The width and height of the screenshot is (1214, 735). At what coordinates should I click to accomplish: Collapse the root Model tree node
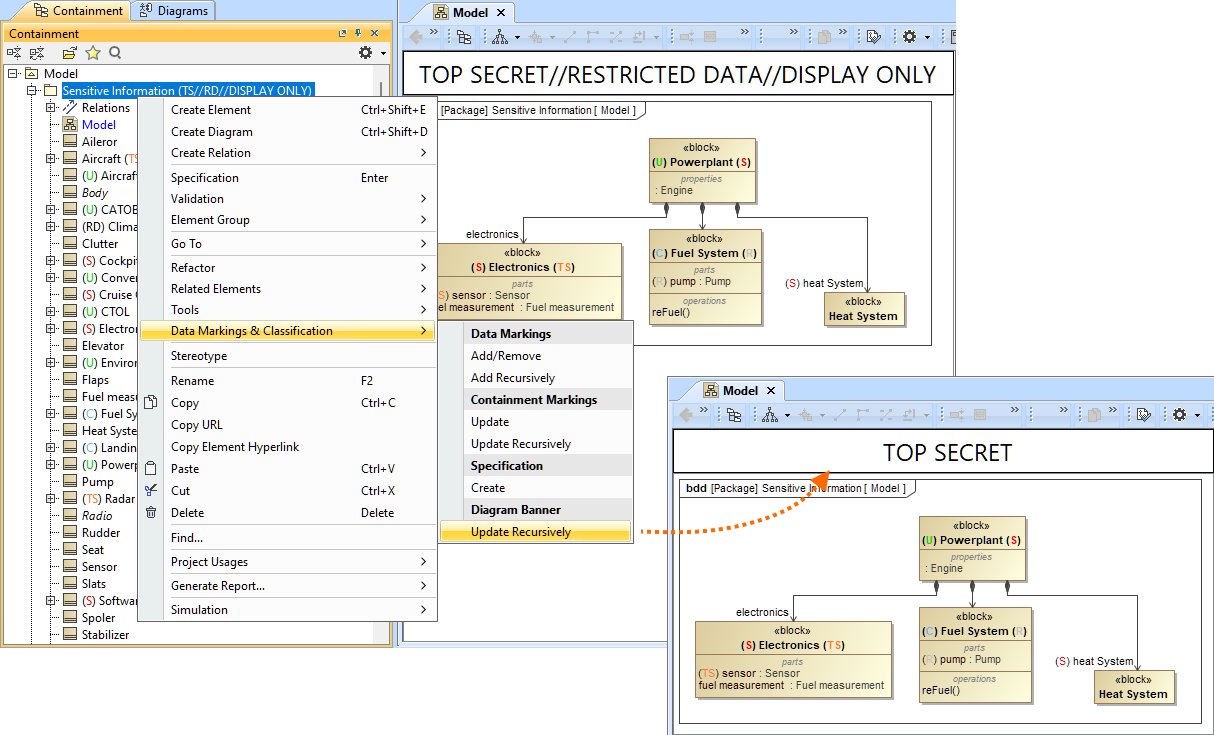tap(13, 74)
